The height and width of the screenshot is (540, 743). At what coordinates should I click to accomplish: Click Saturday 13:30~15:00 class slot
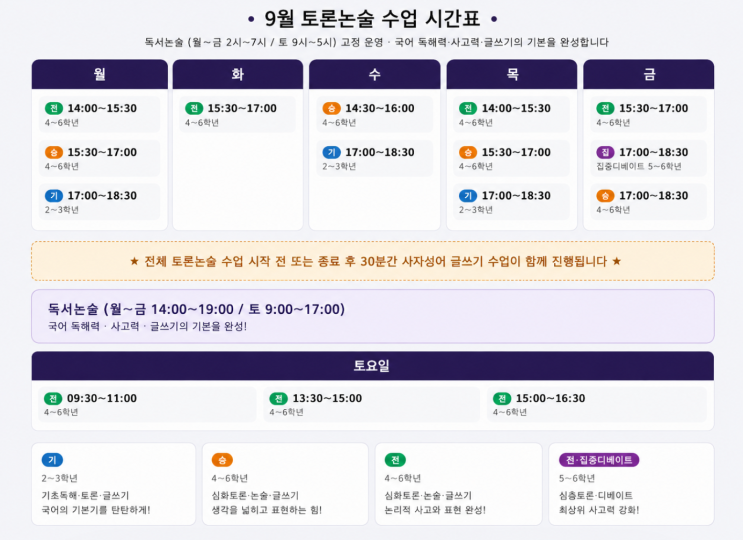pos(372,405)
